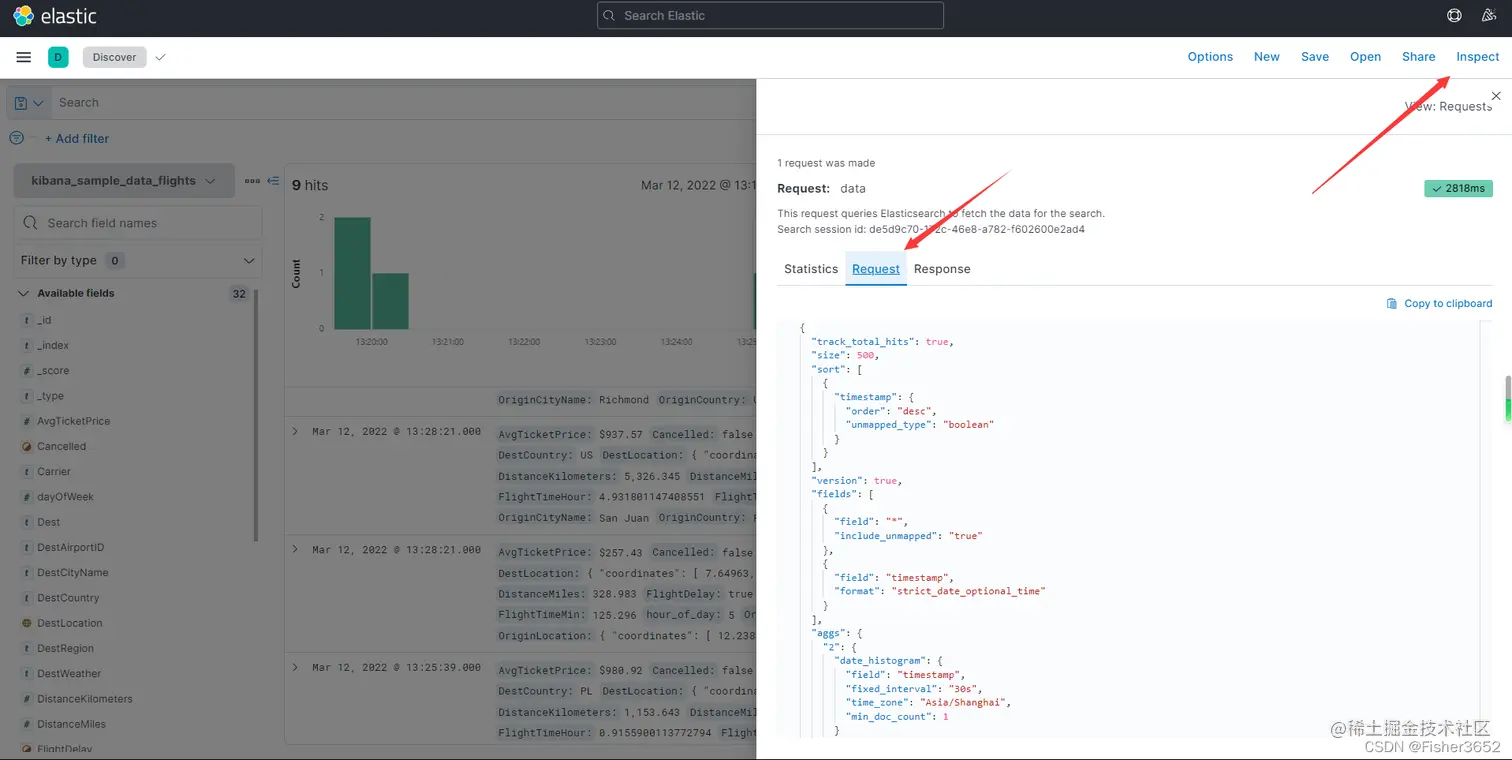Open the kibana_sample_data_flights index dropdown

(x=124, y=181)
